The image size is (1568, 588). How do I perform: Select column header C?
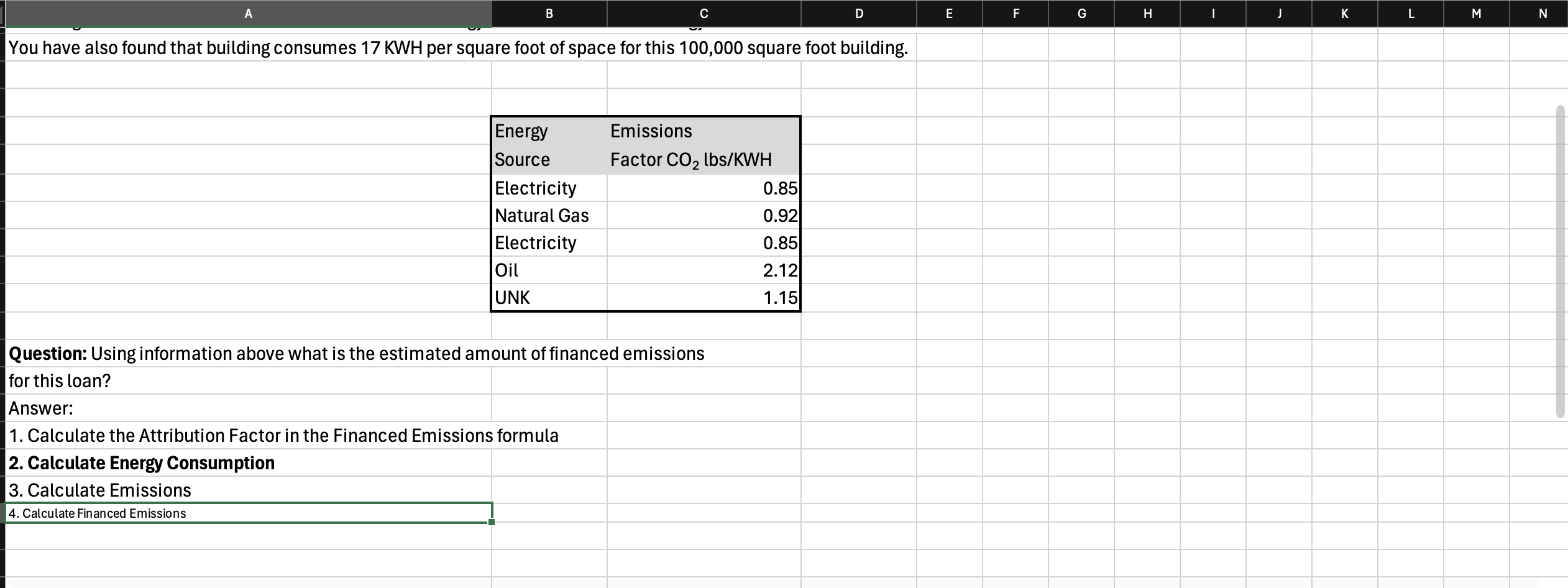(703, 14)
